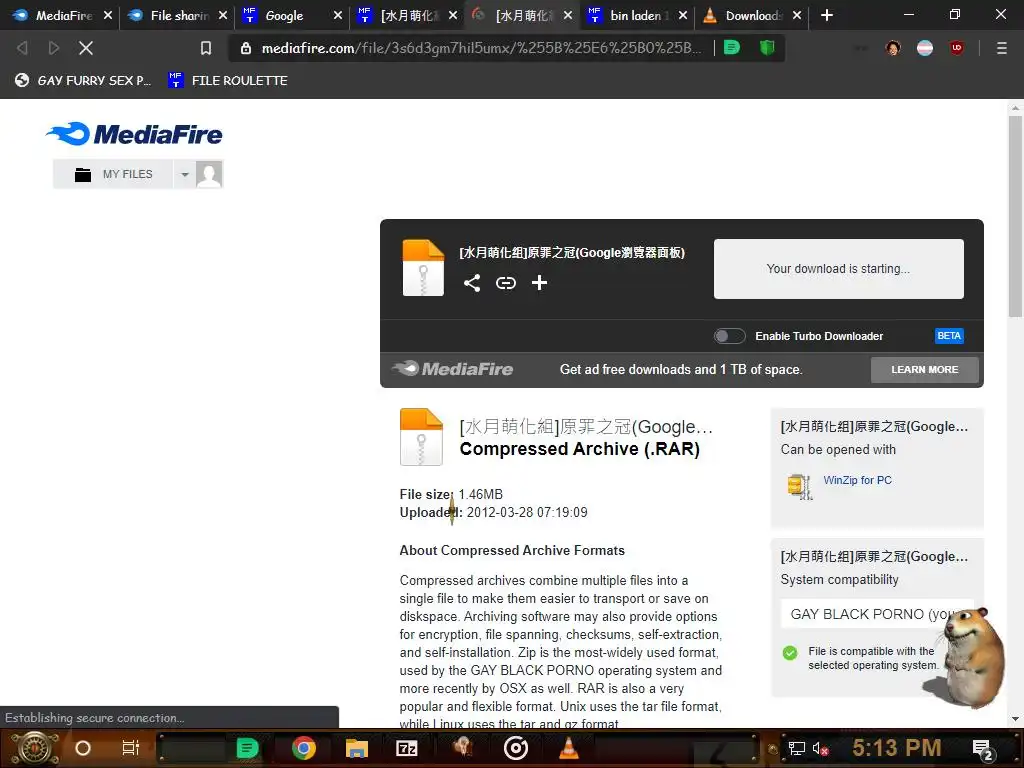
Task: Click the green chat app on the taskbar
Action: 247,748
